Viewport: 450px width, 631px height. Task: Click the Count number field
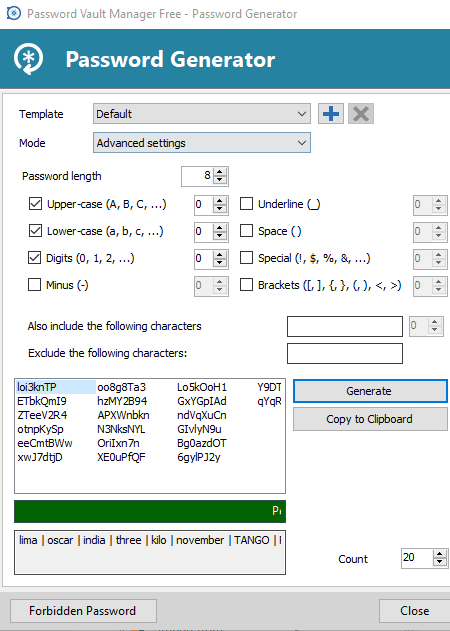tap(417, 558)
